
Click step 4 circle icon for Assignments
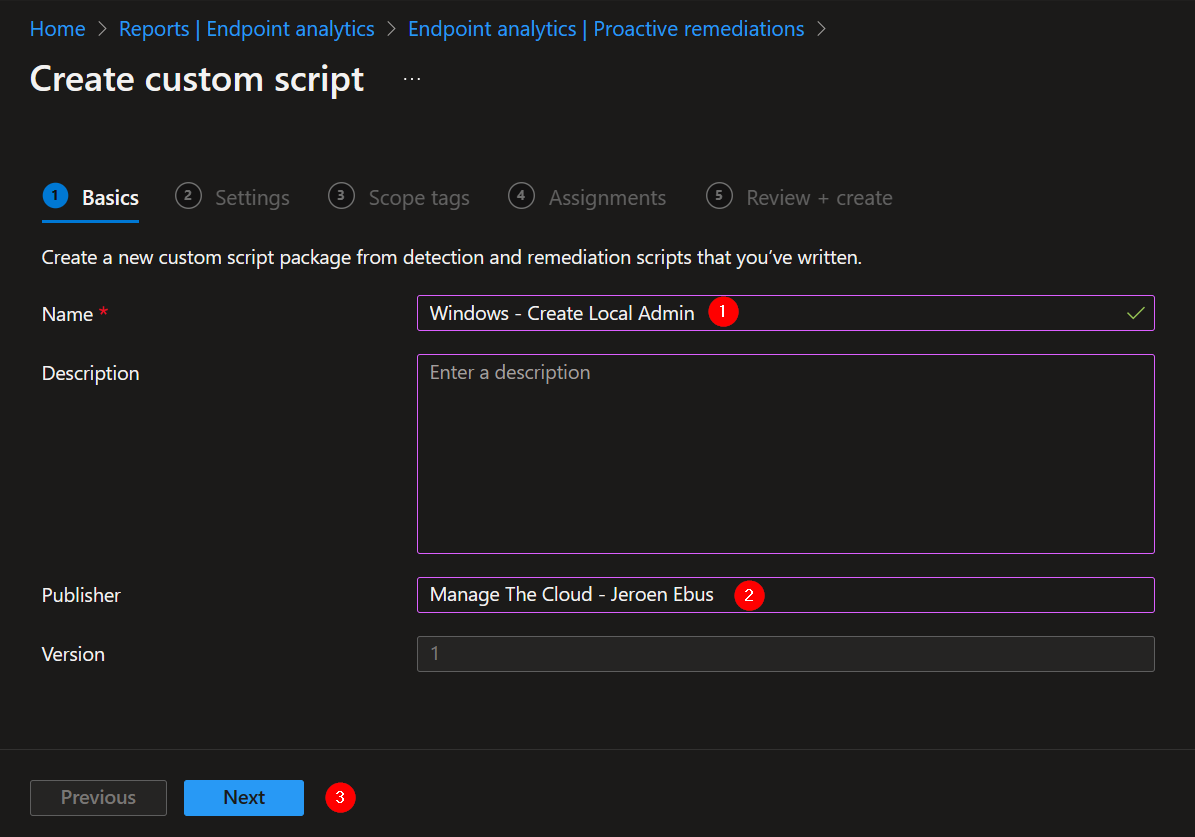click(521, 196)
